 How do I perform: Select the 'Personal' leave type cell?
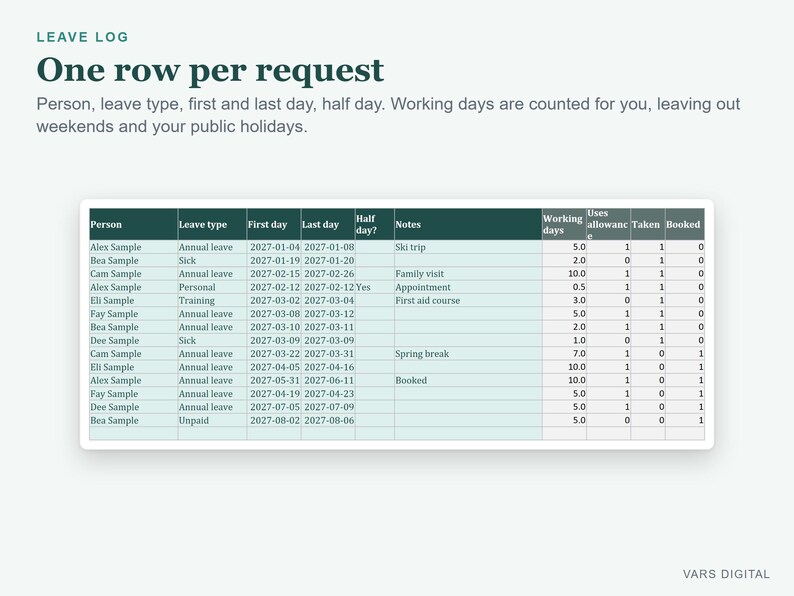coord(212,287)
